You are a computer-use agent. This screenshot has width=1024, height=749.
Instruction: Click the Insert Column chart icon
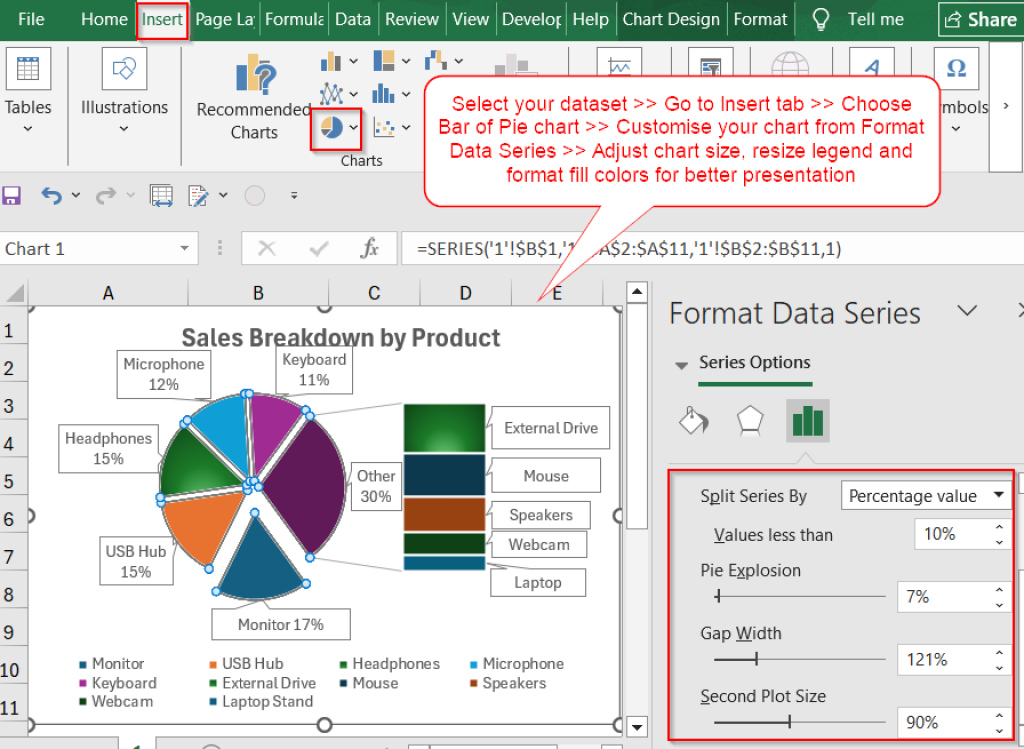[x=330, y=61]
